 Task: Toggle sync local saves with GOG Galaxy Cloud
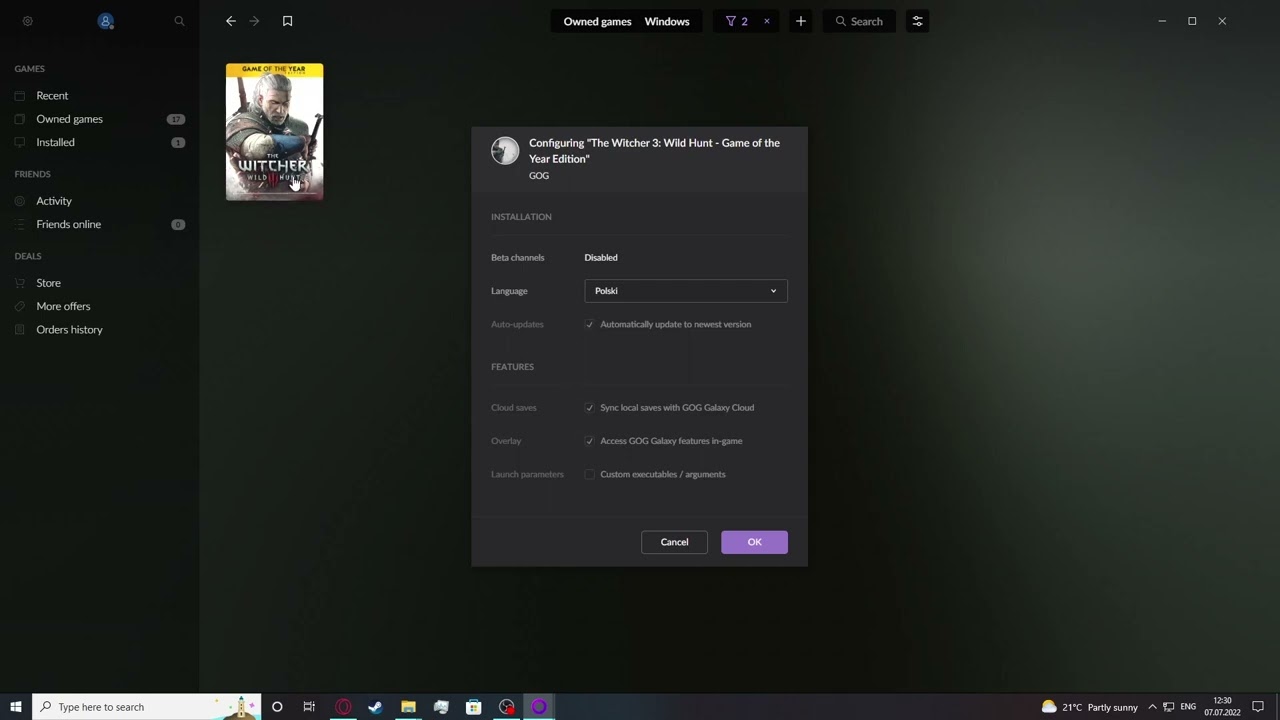pos(589,408)
